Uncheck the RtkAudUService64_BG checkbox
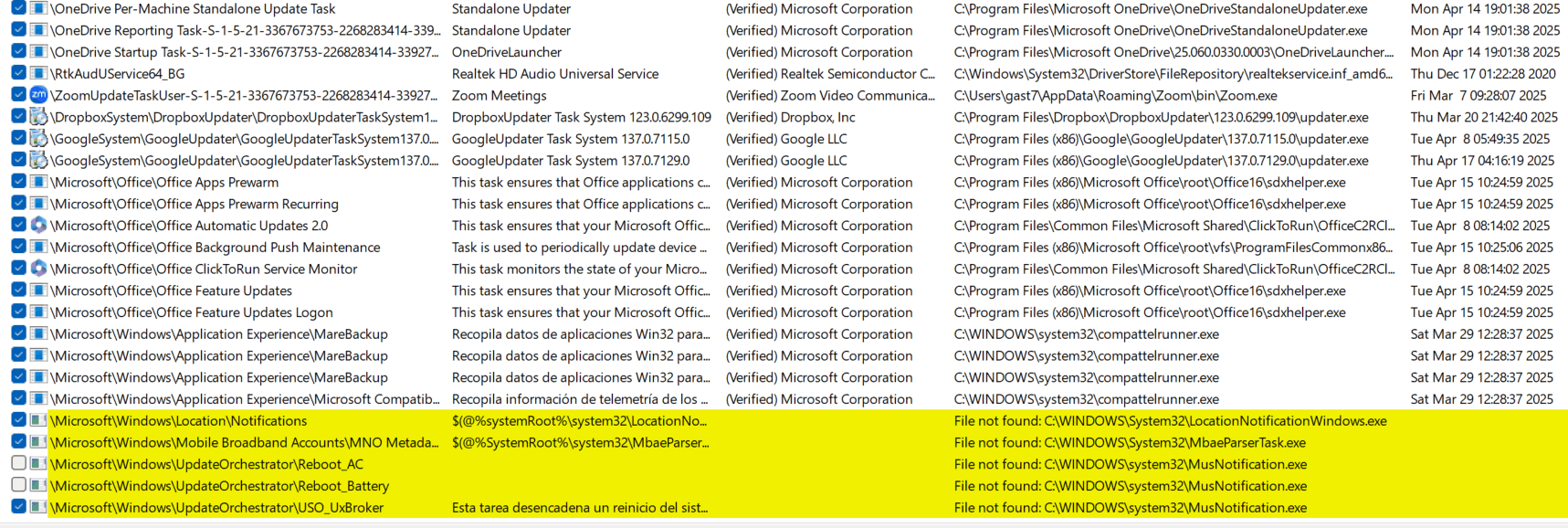This screenshot has width=1568, height=528. (x=18, y=72)
